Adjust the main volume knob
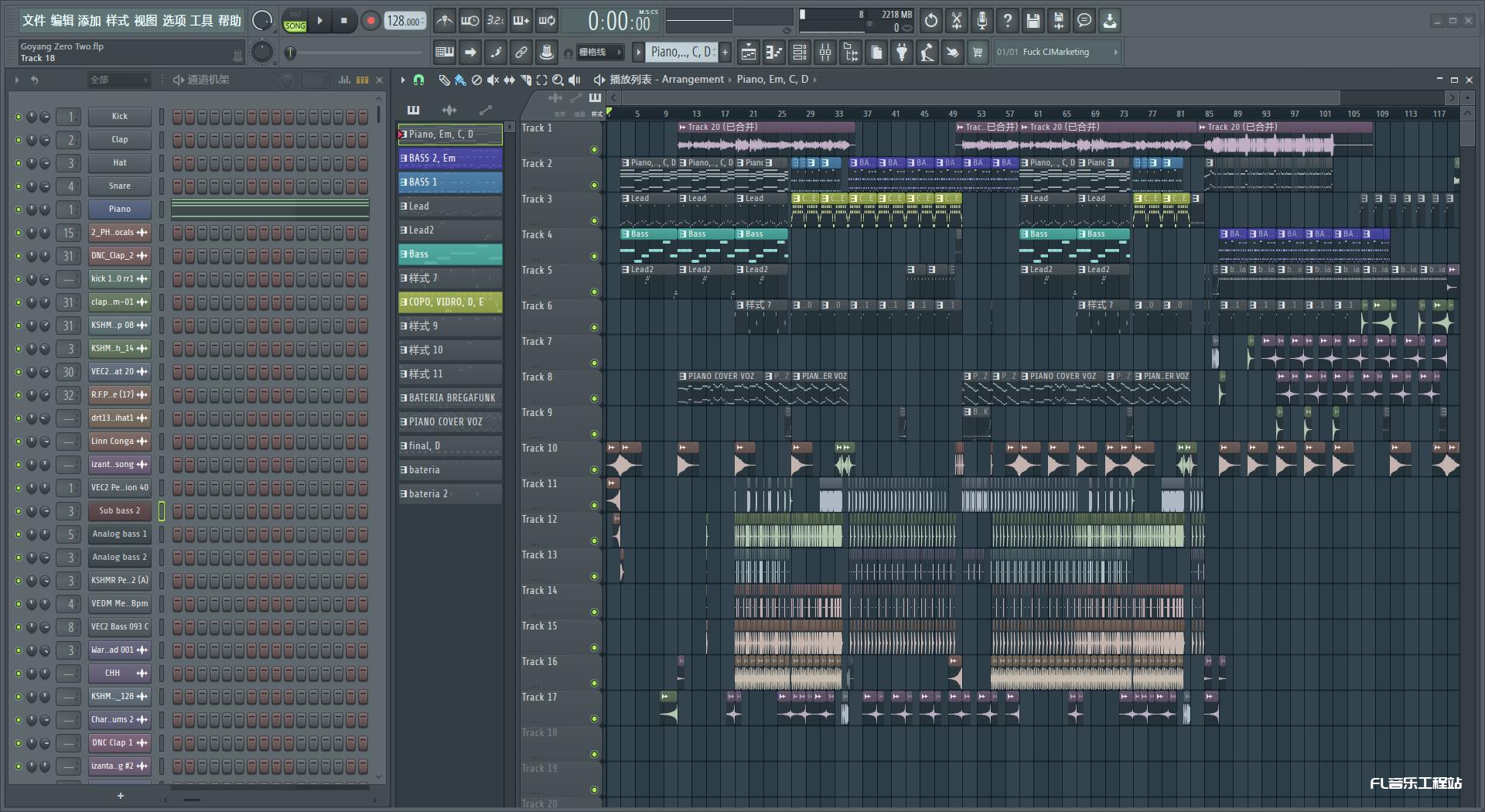This screenshot has width=1485, height=812. click(263, 21)
